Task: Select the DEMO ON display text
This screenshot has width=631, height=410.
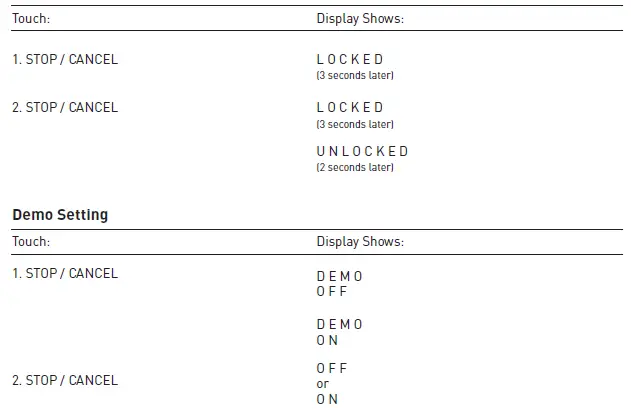Action: (340, 332)
